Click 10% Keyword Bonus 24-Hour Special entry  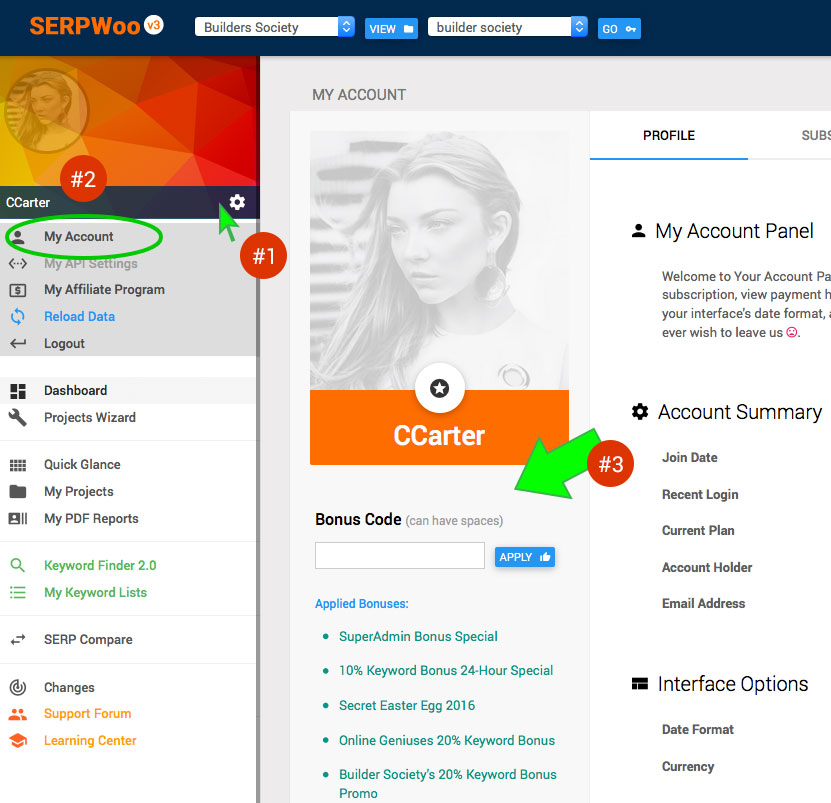click(x=446, y=670)
